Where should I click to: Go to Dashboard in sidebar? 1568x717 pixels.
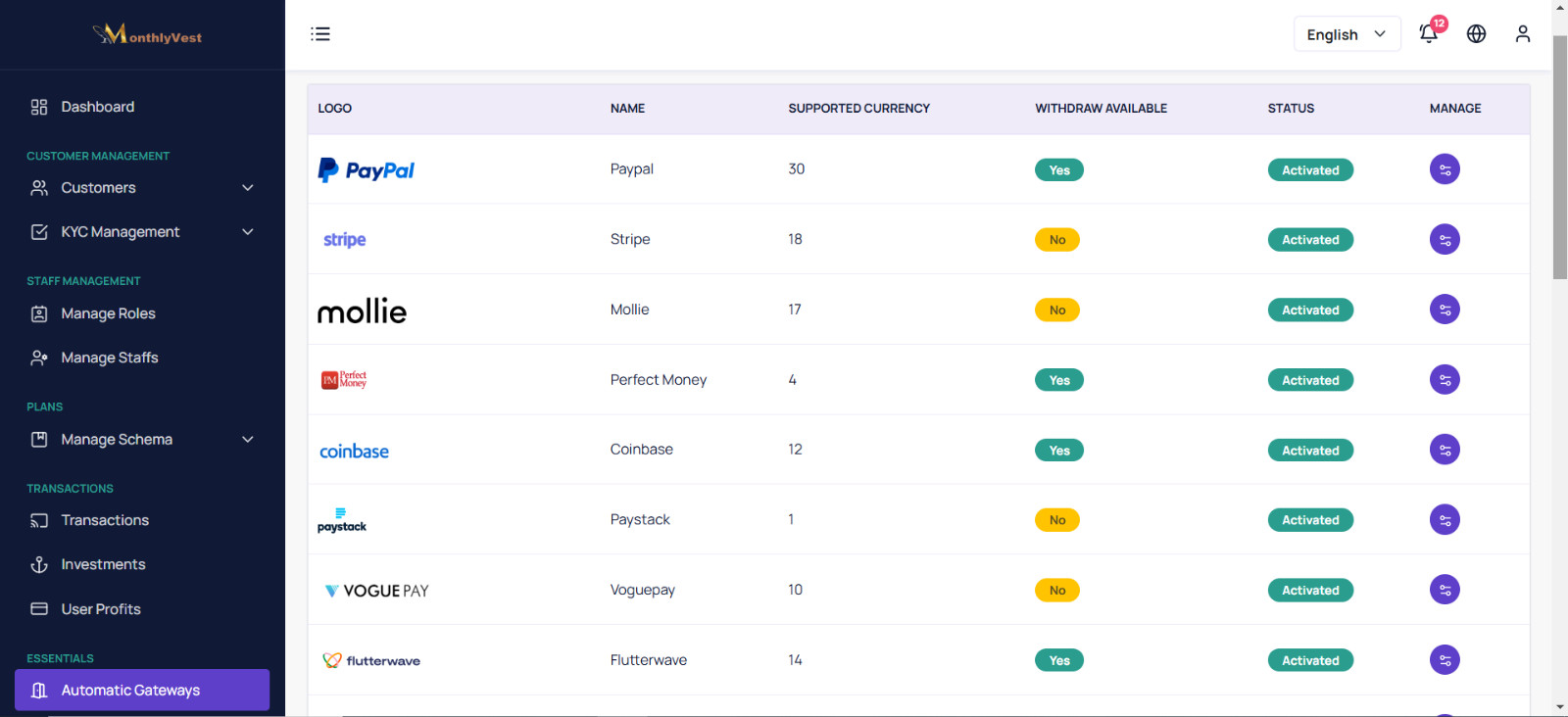tap(142, 107)
